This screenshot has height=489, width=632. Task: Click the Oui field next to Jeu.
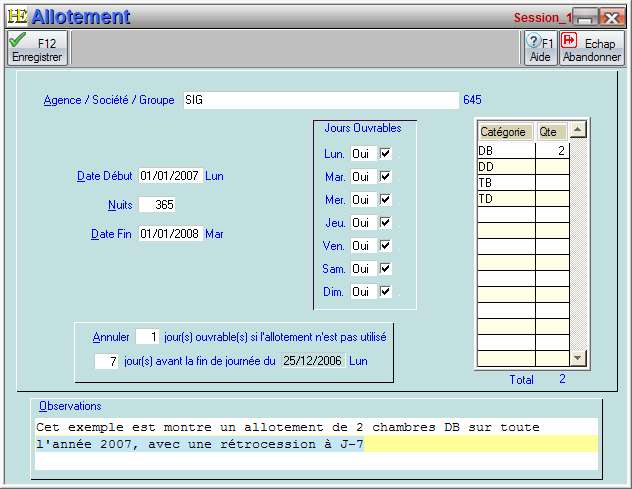[364, 223]
